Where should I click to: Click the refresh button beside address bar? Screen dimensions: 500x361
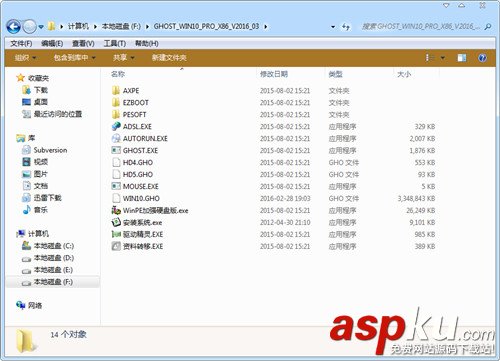click(346, 26)
